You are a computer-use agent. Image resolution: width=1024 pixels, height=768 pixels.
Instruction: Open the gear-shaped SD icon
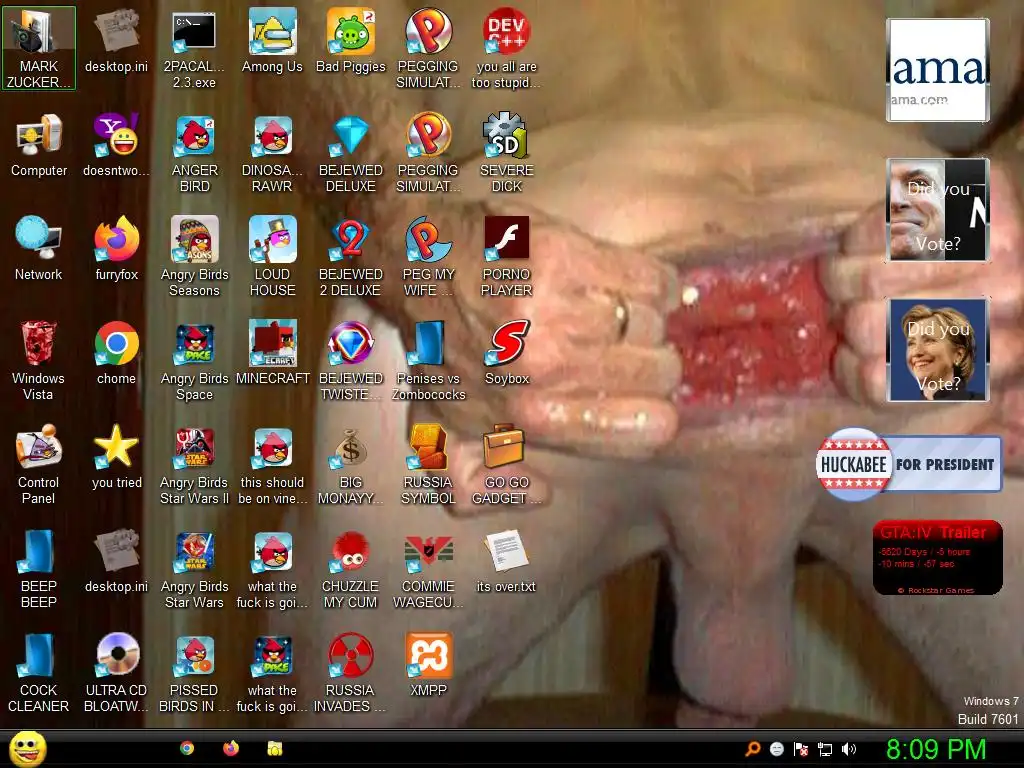[506, 153]
